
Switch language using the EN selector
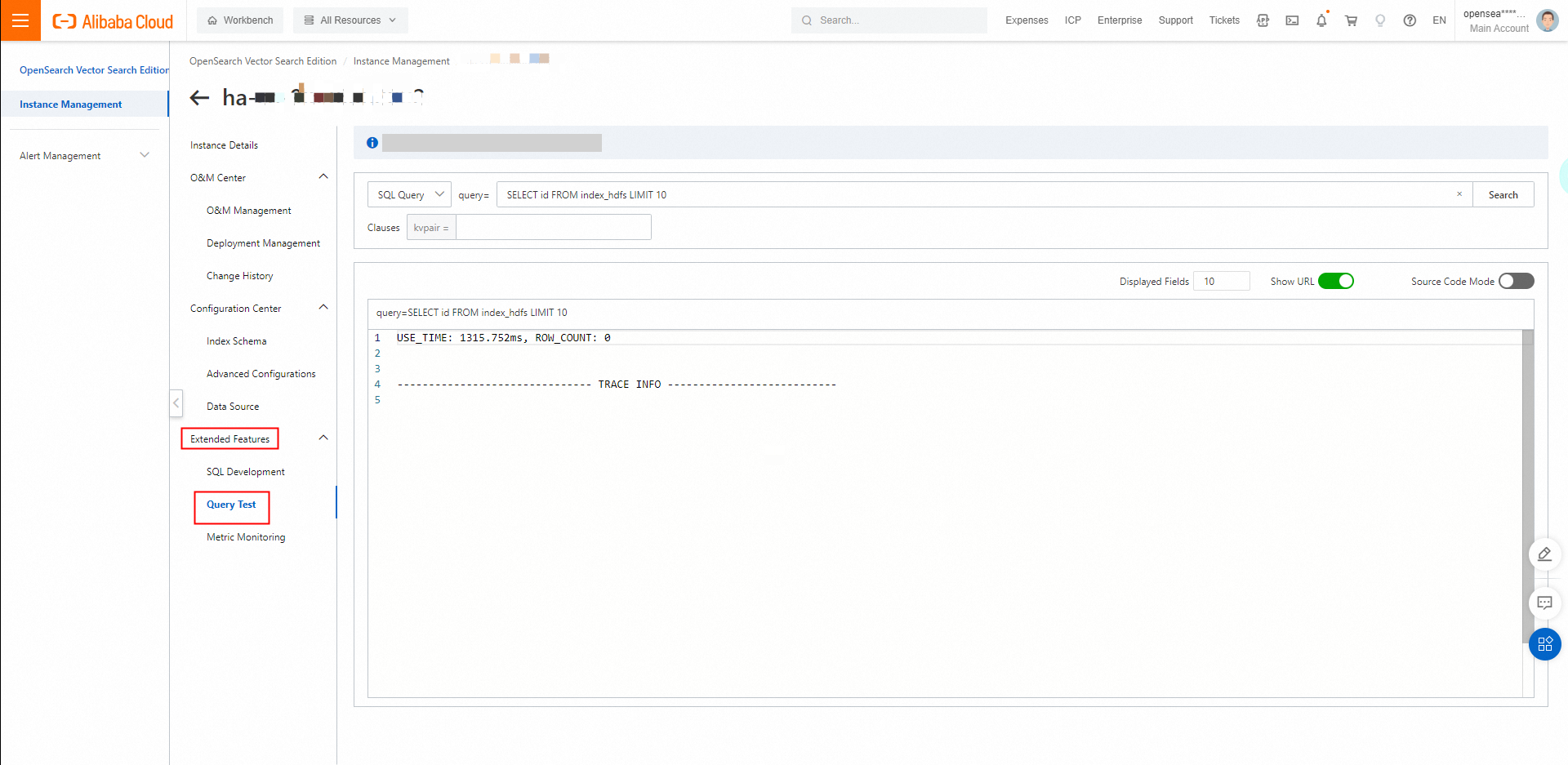pos(1439,20)
